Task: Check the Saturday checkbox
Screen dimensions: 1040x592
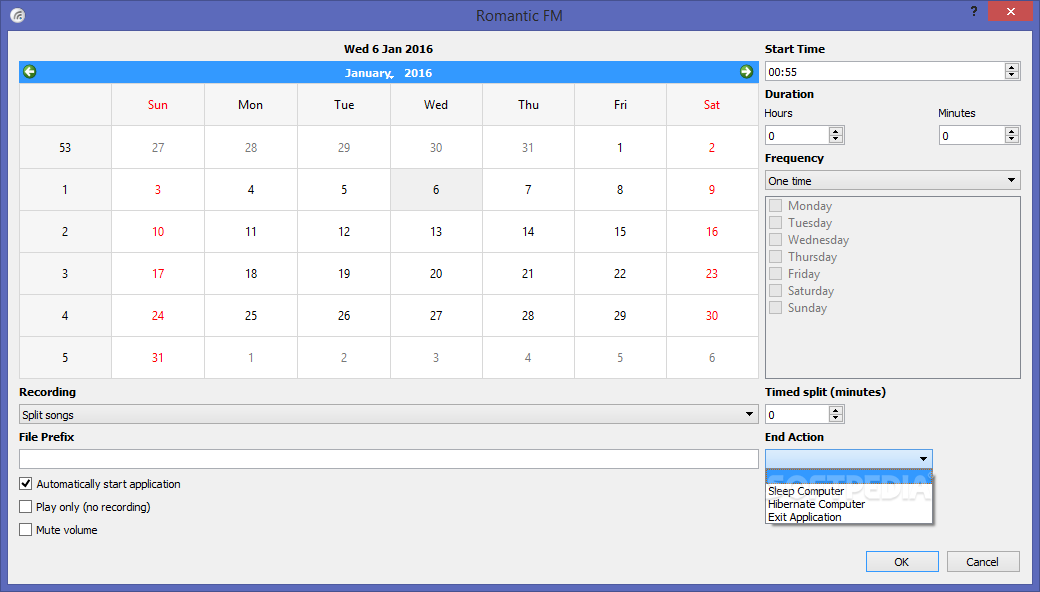Action: click(775, 290)
